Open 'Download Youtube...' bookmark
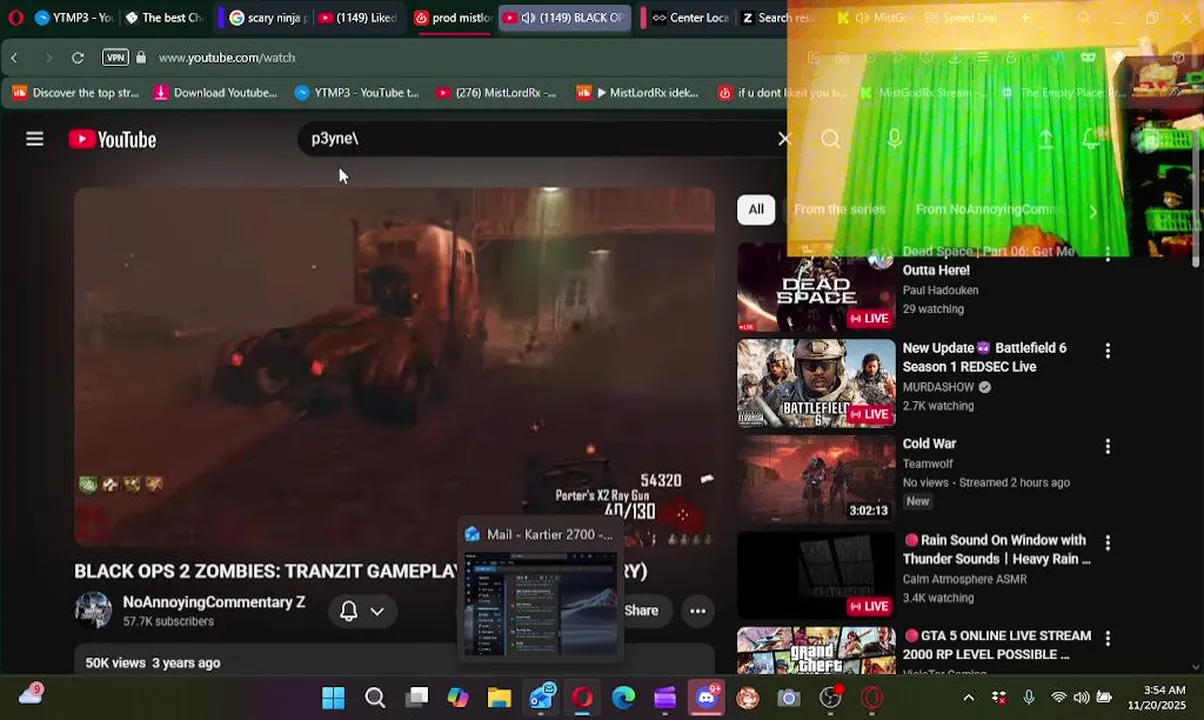The height and width of the screenshot is (720, 1204). click(215, 93)
